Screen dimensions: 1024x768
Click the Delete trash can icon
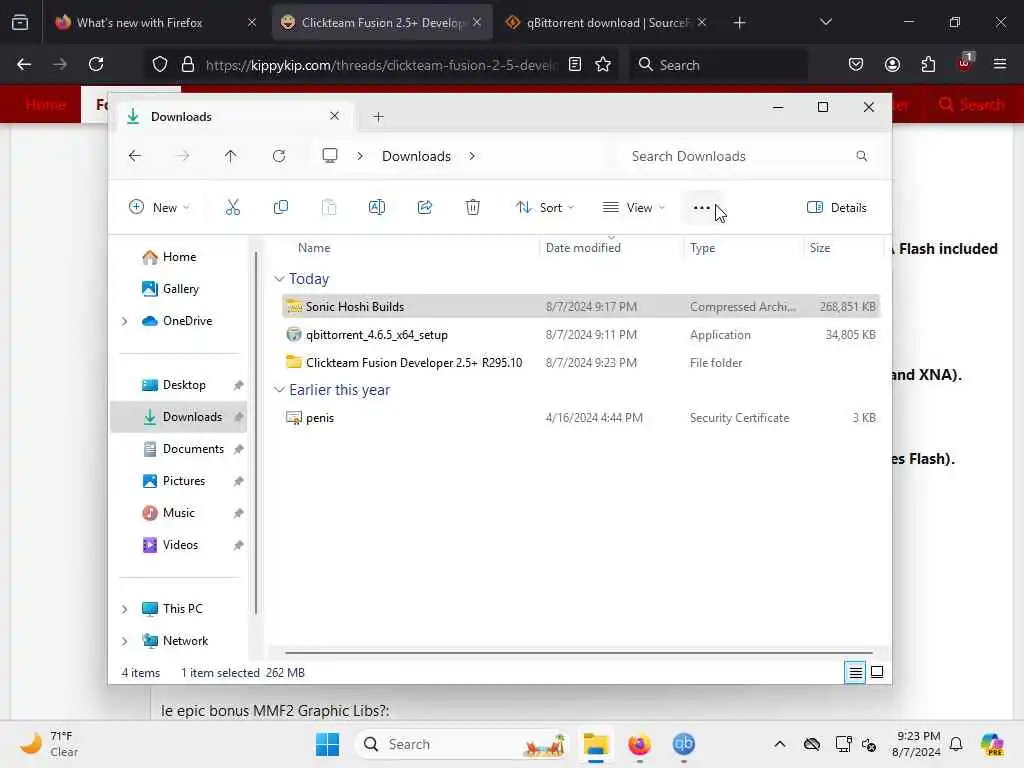pos(473,208)
